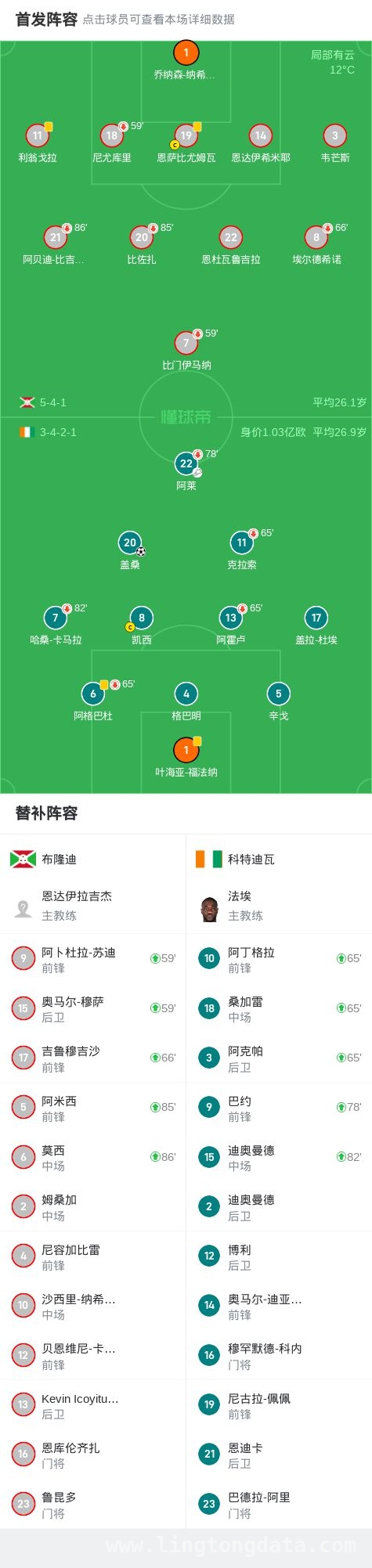372x1568 pixels.
Task: Select number 20 盖桑 player icon
Action: point(130,542)
